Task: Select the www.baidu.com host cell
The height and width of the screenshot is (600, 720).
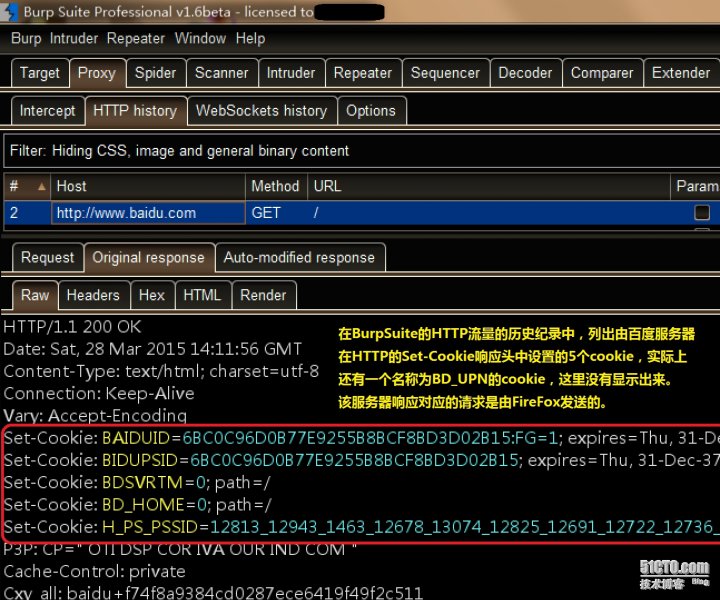Action: click(148, 213)
